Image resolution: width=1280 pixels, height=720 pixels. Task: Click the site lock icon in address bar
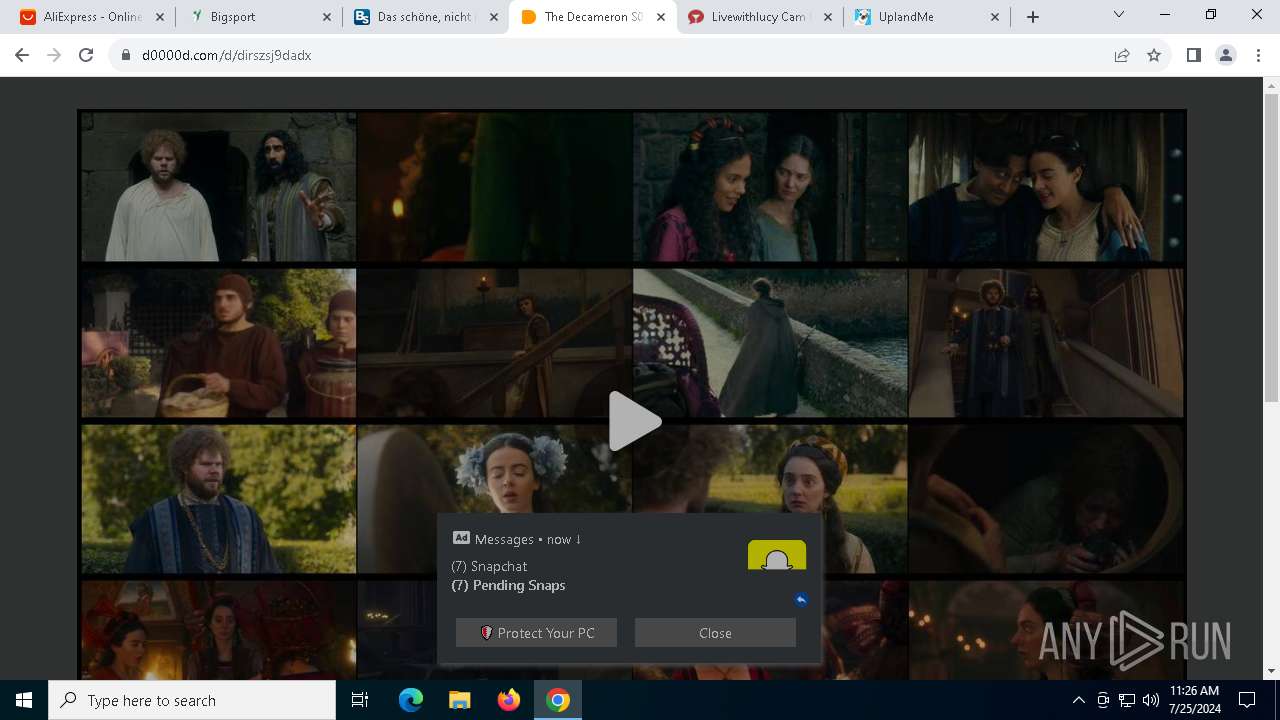tap(126, 56)
